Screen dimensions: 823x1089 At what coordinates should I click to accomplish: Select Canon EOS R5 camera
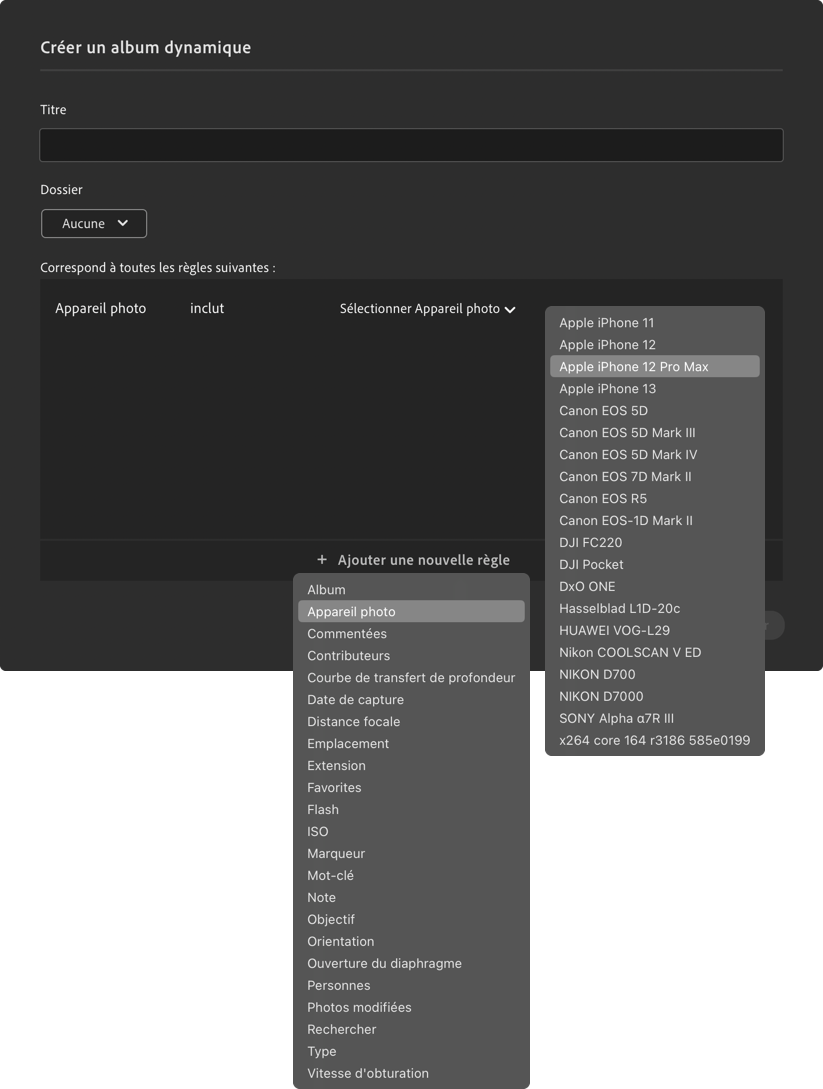655,499
